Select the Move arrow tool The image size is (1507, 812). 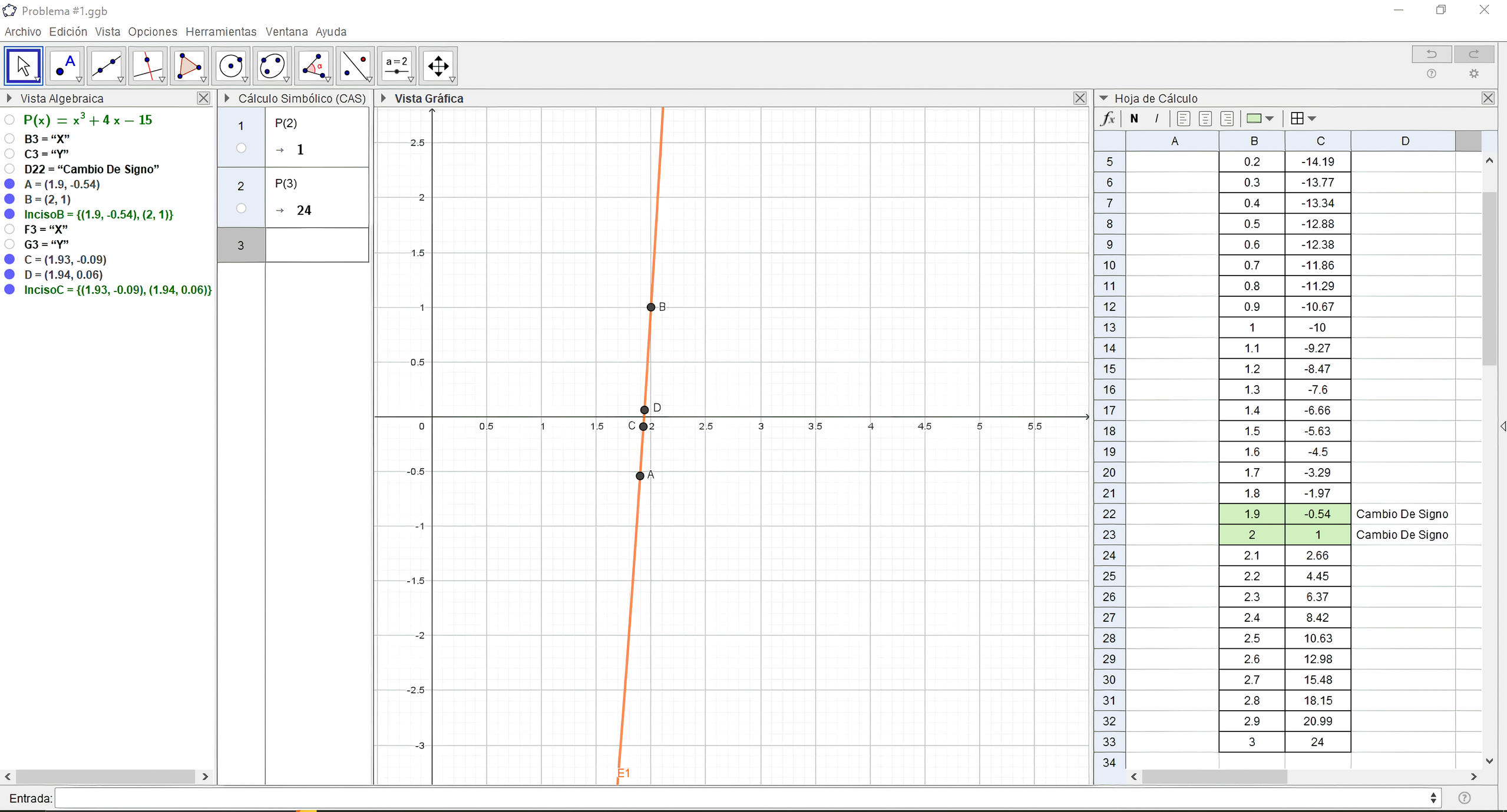(24, 65)
